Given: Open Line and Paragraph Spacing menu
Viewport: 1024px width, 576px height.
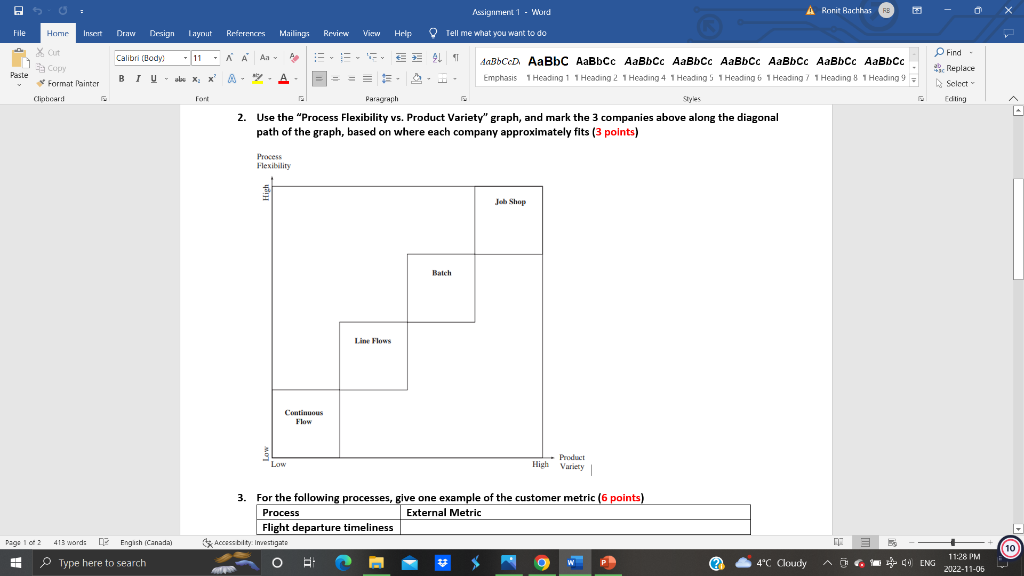Looking at the screenshot, I should click(x=389, y=79).
